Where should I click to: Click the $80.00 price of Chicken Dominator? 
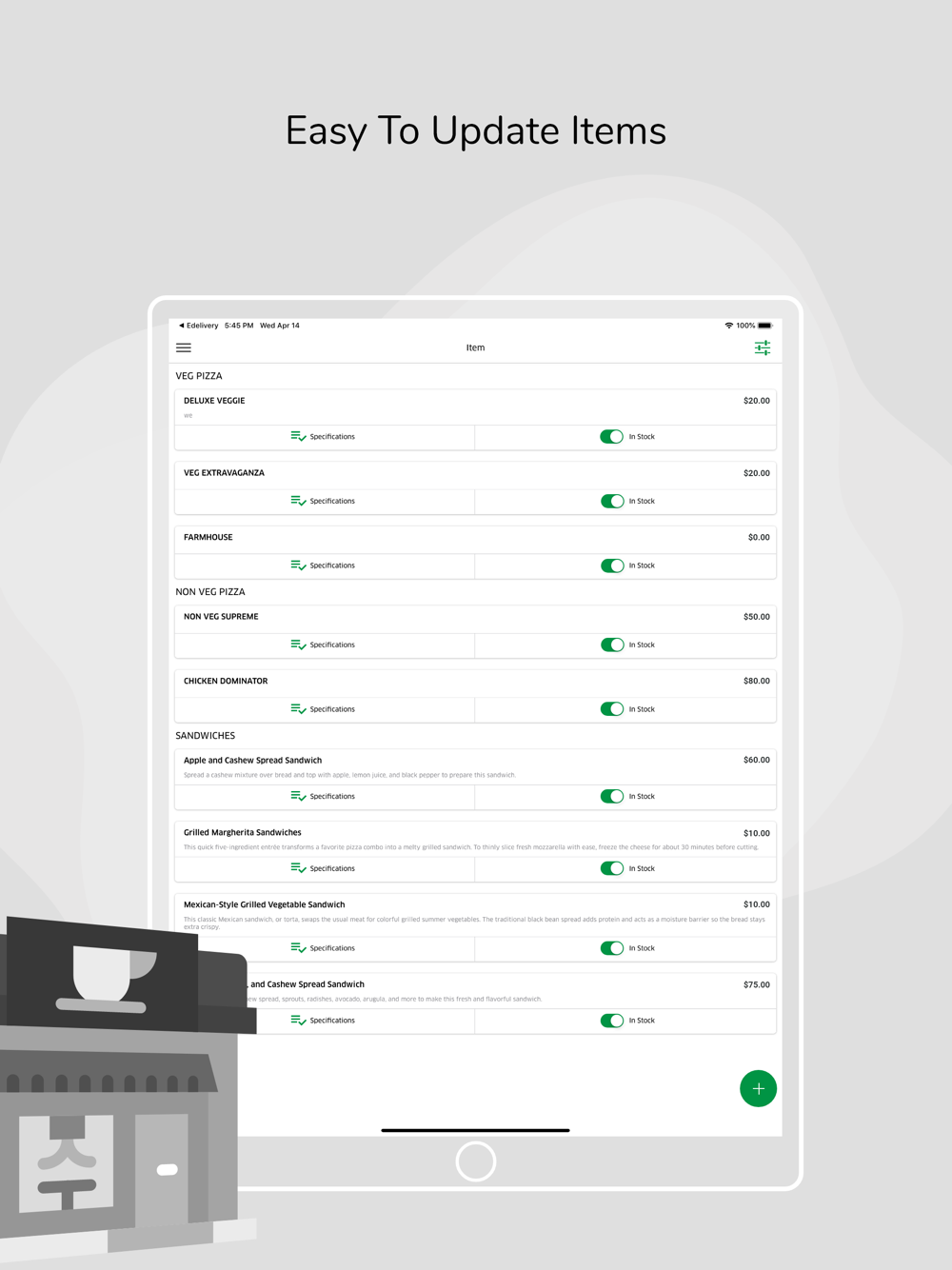pos(757,682)
